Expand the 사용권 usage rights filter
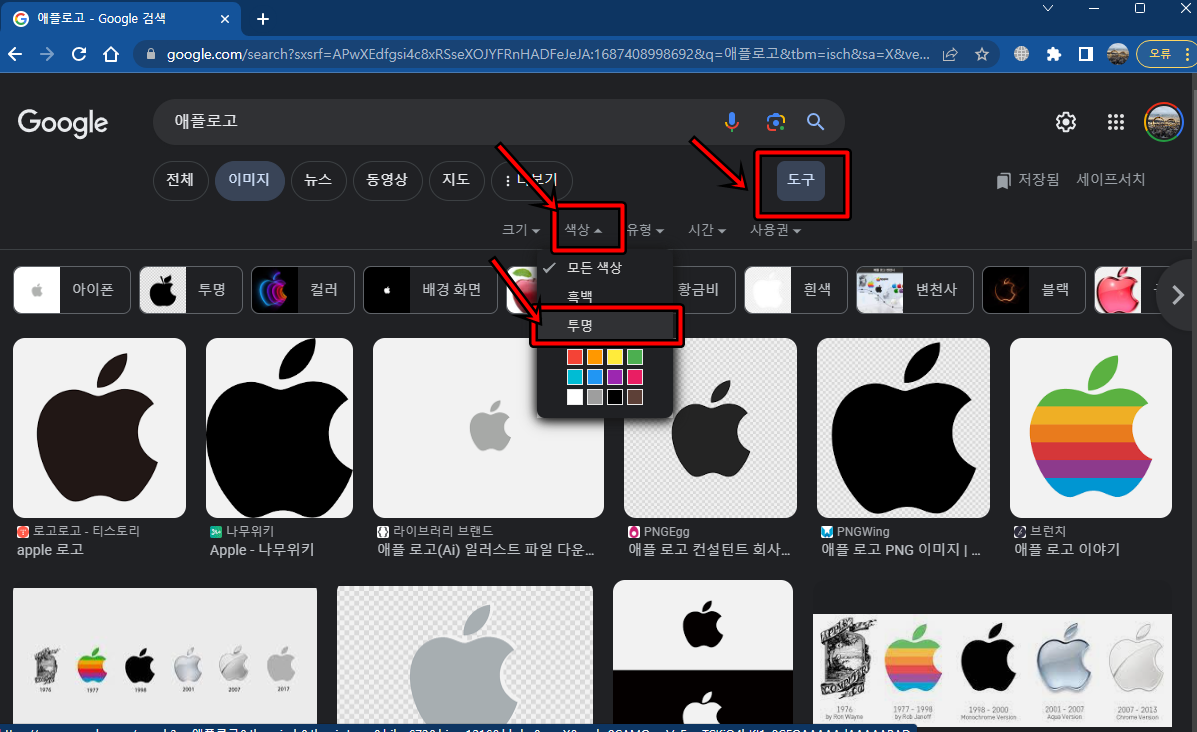 click(x=776, y=230)
